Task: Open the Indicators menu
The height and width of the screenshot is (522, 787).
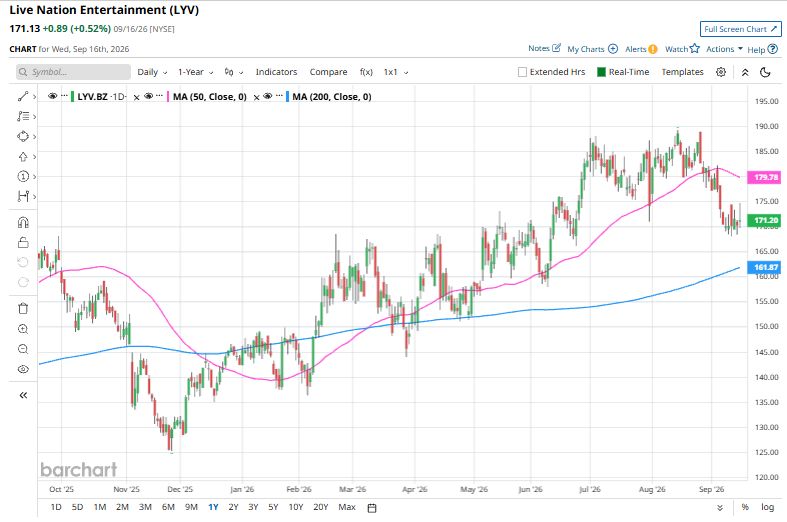Action: tap(277, 72)
